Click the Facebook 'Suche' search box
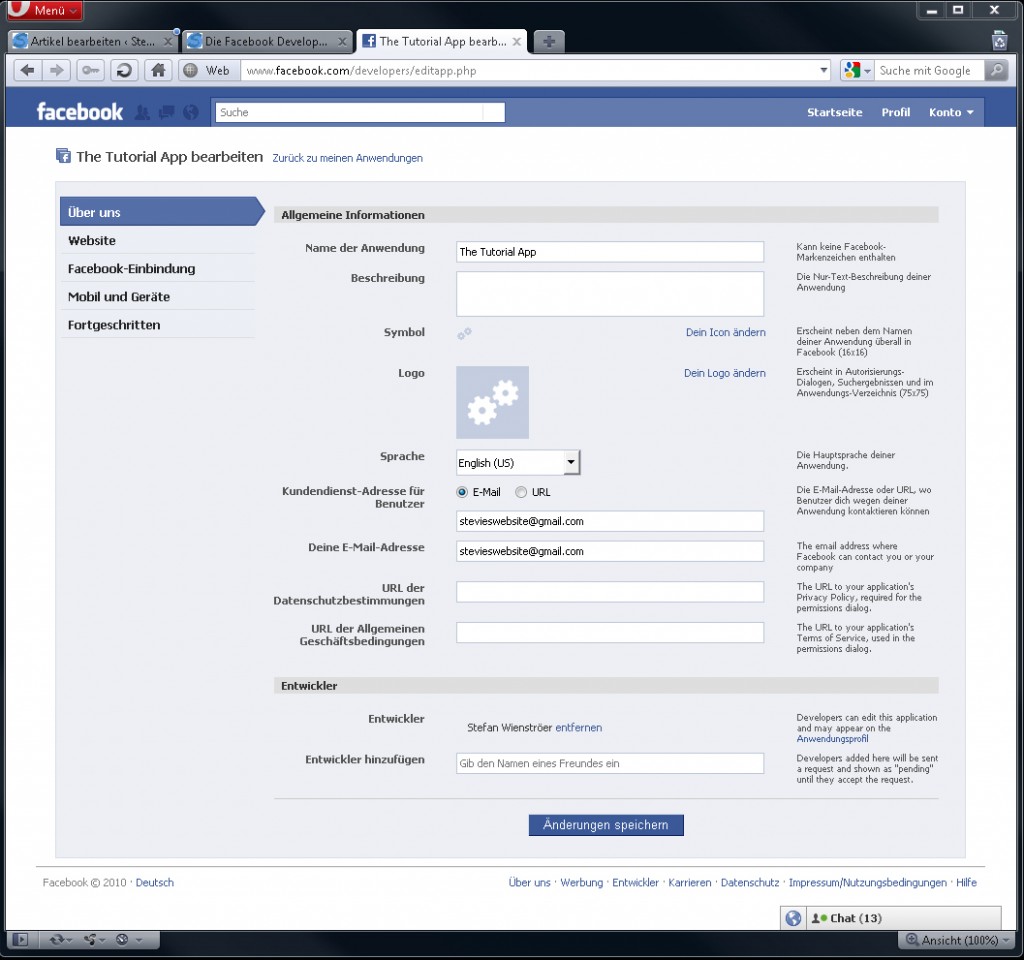Image resolution: width=1024 pixels, height=960 pixels. (x=360, y=112)
